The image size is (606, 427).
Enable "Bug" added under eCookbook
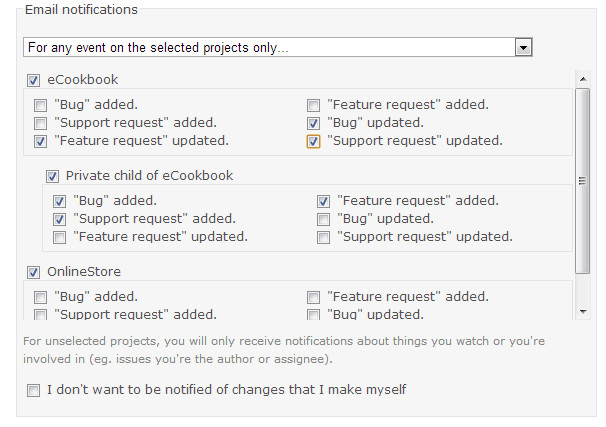41,105
